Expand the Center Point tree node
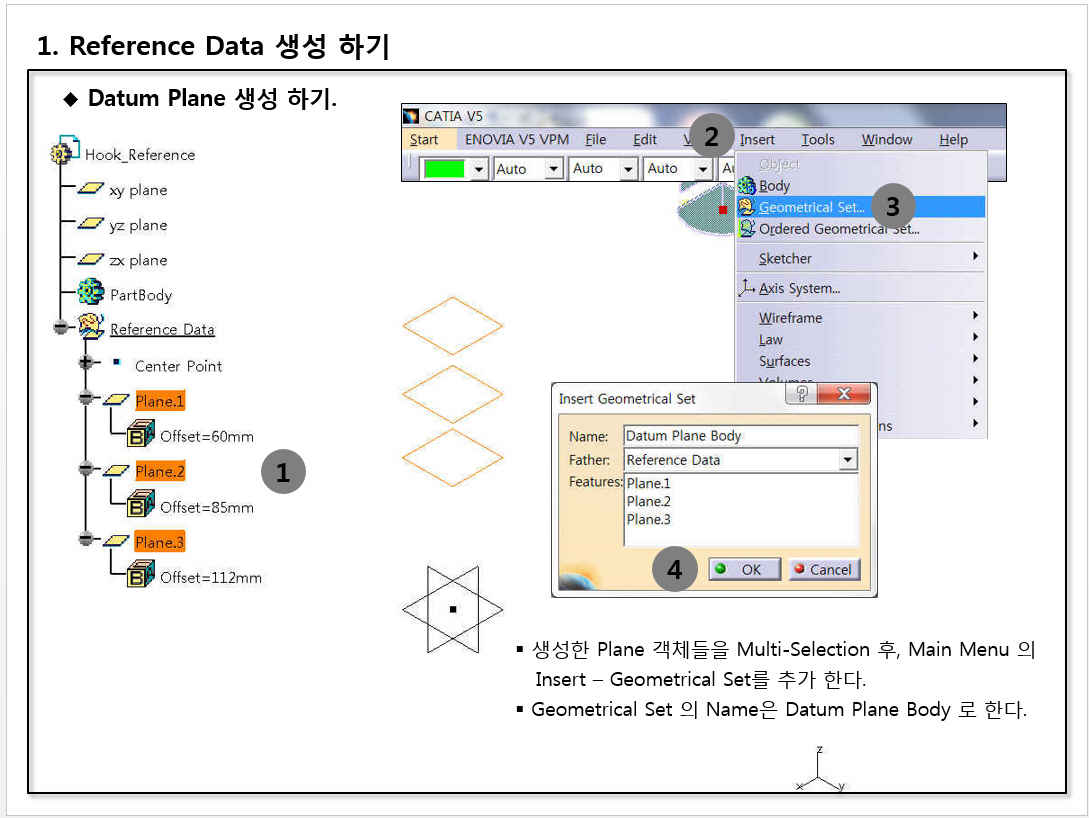Viewport: 1089px width, 818px height. click(x=86, y=363)
